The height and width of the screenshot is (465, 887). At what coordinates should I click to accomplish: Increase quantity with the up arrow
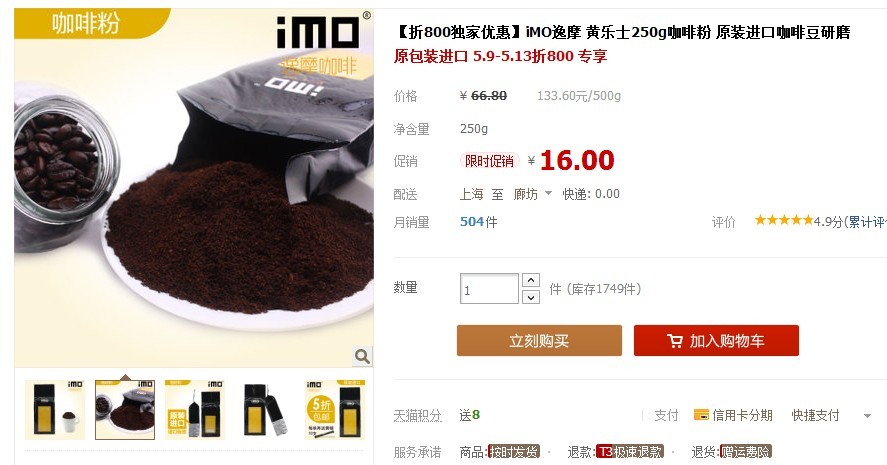(531, 280)
